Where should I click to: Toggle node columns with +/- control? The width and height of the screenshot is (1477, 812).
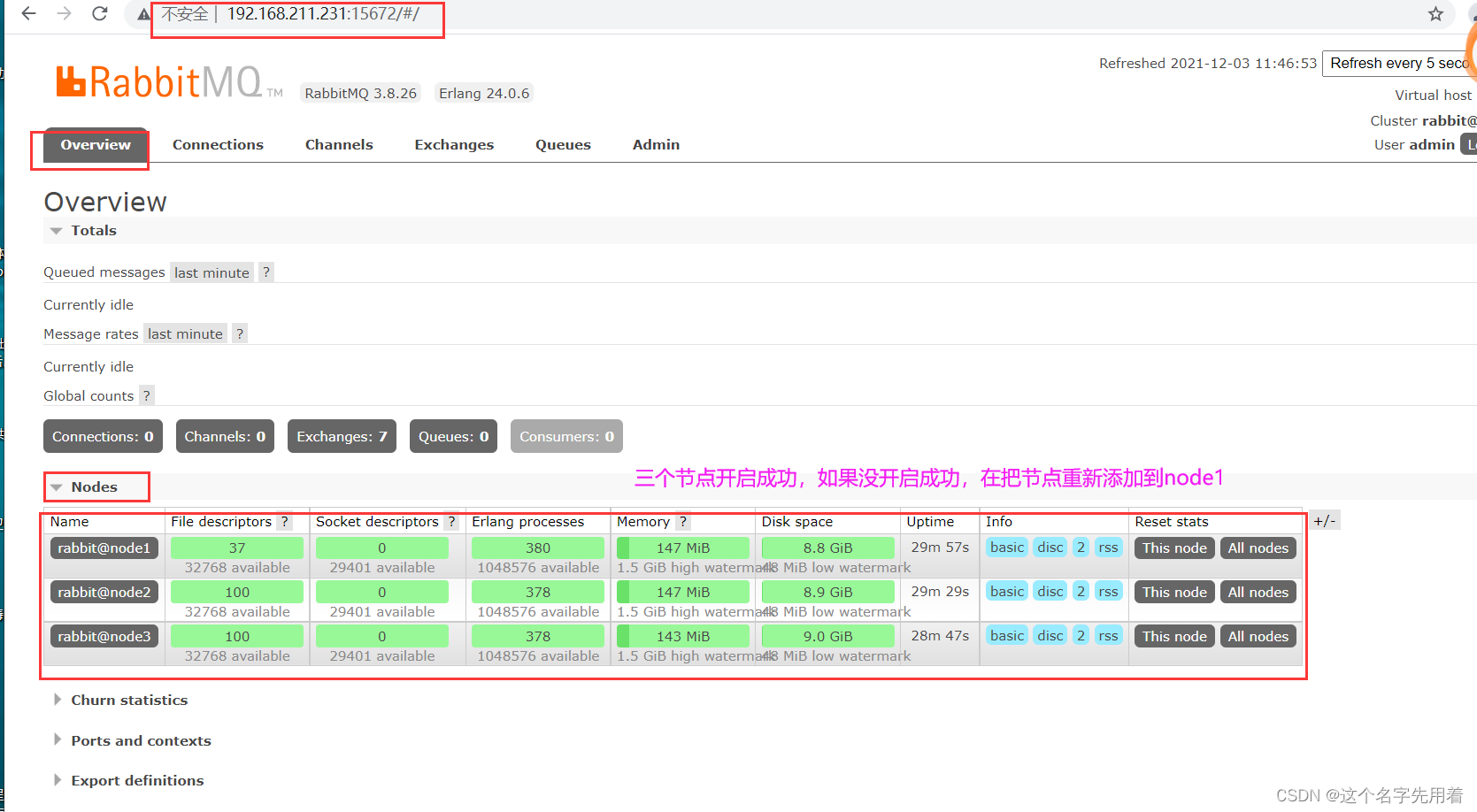pyautogui.click(x=1324, y=521)
